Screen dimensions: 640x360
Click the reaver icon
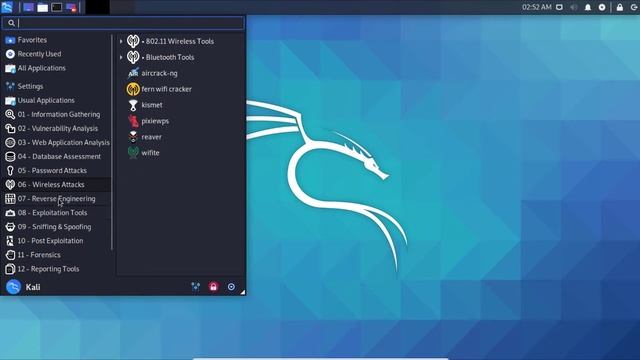pyautogui.click(x=133, y=137)
